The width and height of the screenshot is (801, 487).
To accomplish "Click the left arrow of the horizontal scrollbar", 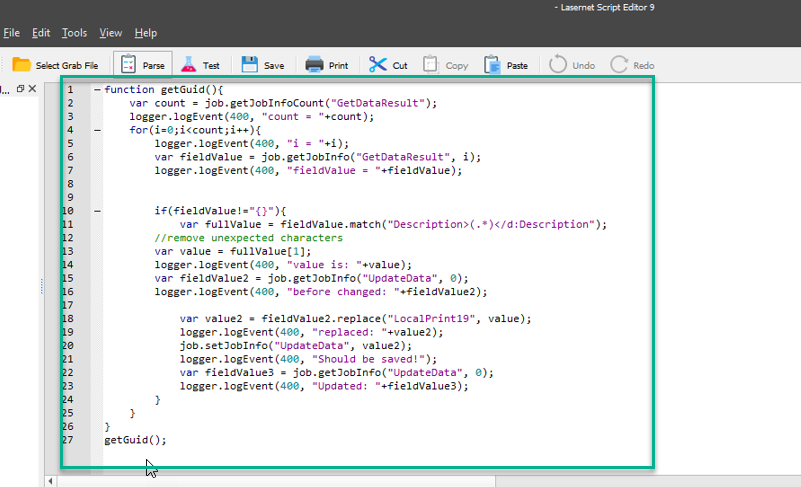I will tap(51, 481).
